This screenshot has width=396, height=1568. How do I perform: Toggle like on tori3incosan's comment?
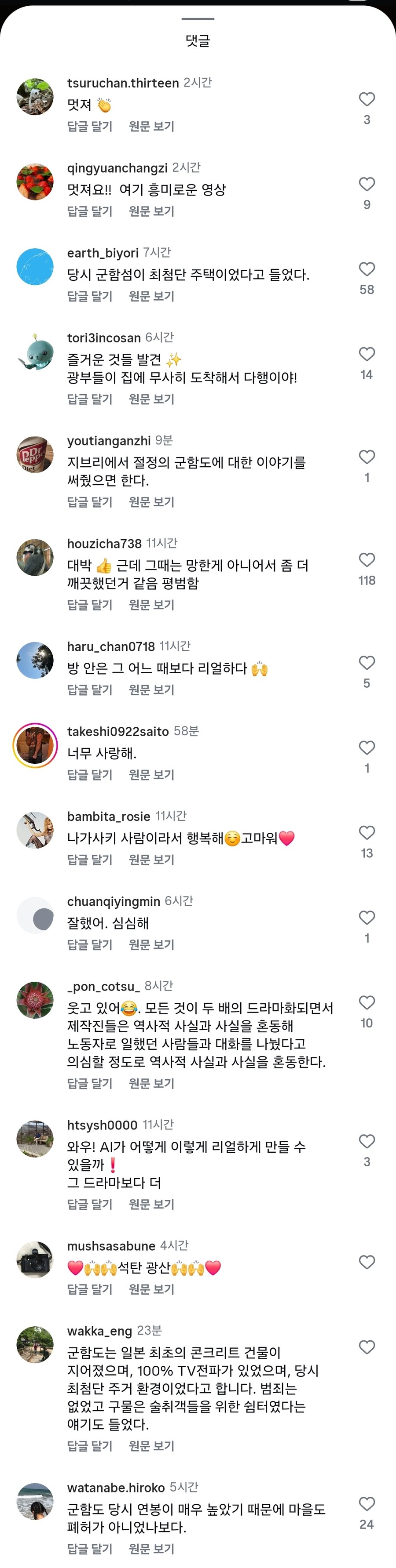[x=367, y=354]
